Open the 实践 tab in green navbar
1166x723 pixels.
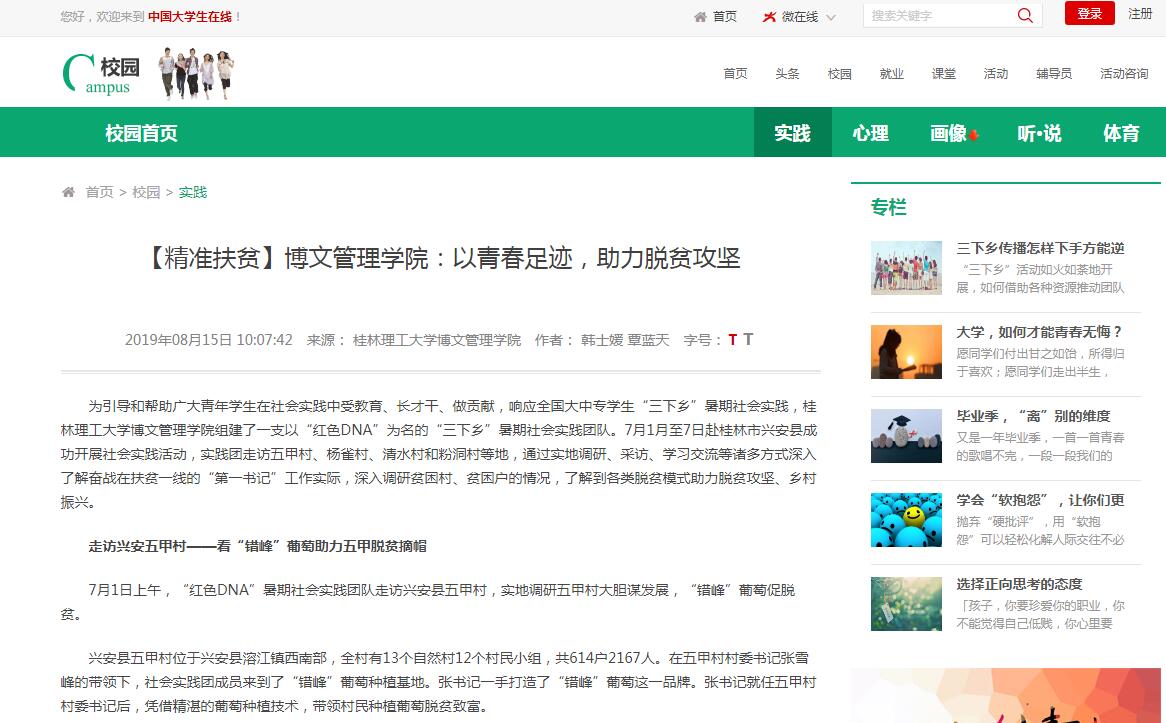[x=792, y=133]
